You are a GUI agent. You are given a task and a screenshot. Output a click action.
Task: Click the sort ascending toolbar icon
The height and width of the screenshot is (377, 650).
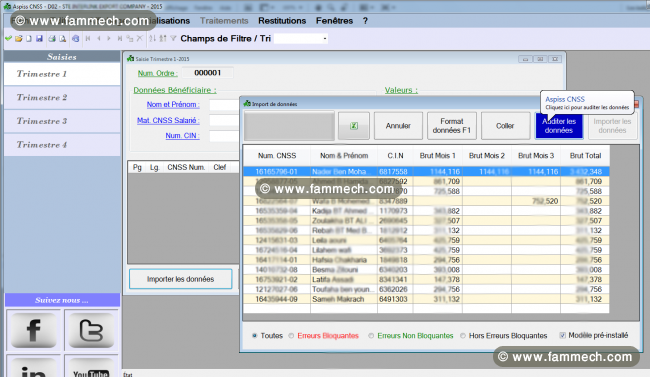[x=153, y=39]
